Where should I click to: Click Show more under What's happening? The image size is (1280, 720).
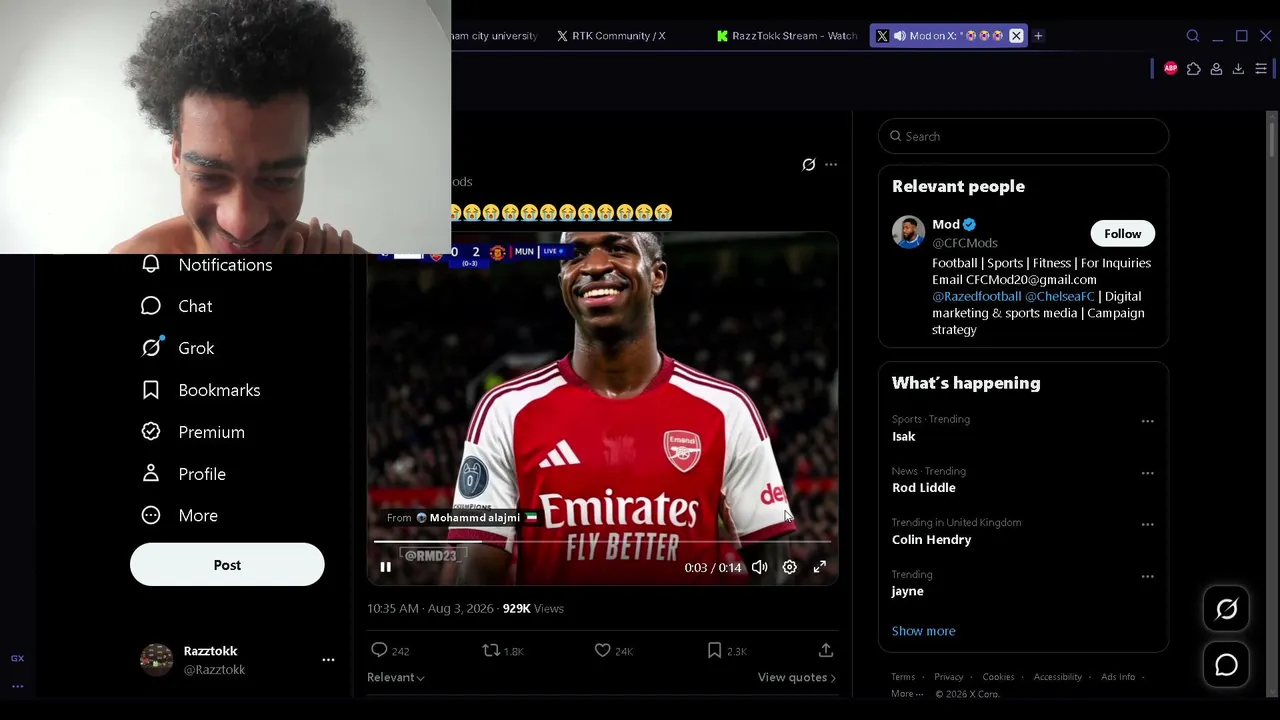(923, 631)
